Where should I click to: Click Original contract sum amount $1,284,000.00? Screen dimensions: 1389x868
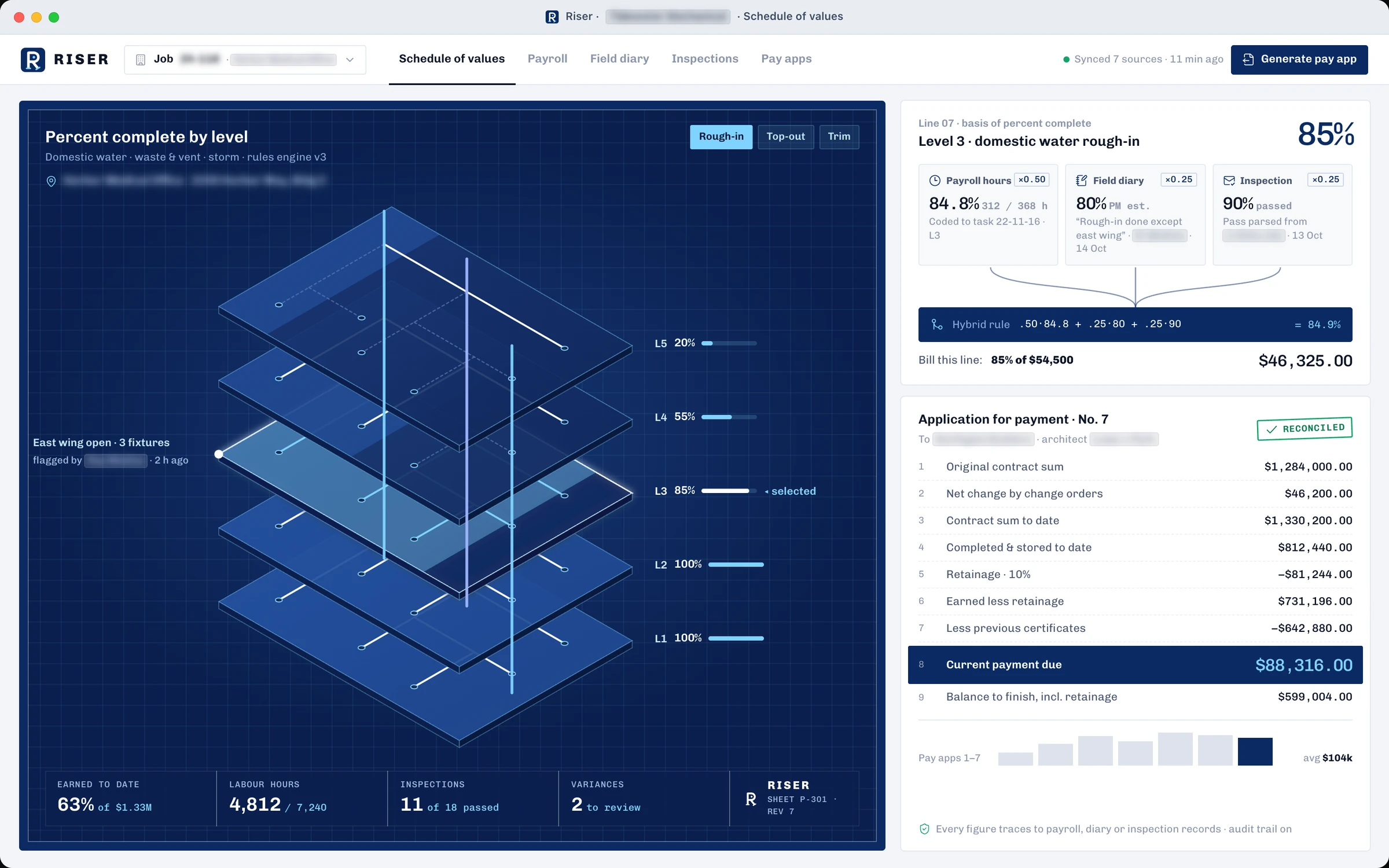[x=1308, y=467]
